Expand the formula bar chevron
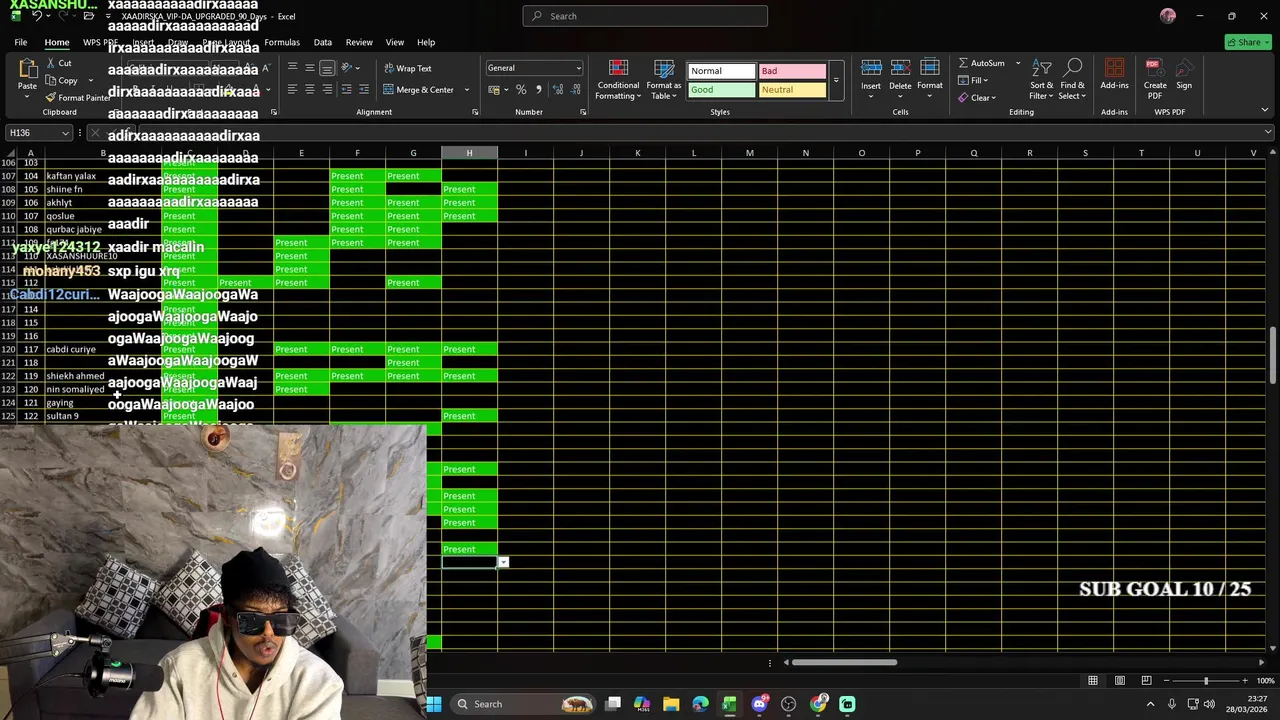This screenshot has height=720, width=1280. click(x=1268, y=133)
